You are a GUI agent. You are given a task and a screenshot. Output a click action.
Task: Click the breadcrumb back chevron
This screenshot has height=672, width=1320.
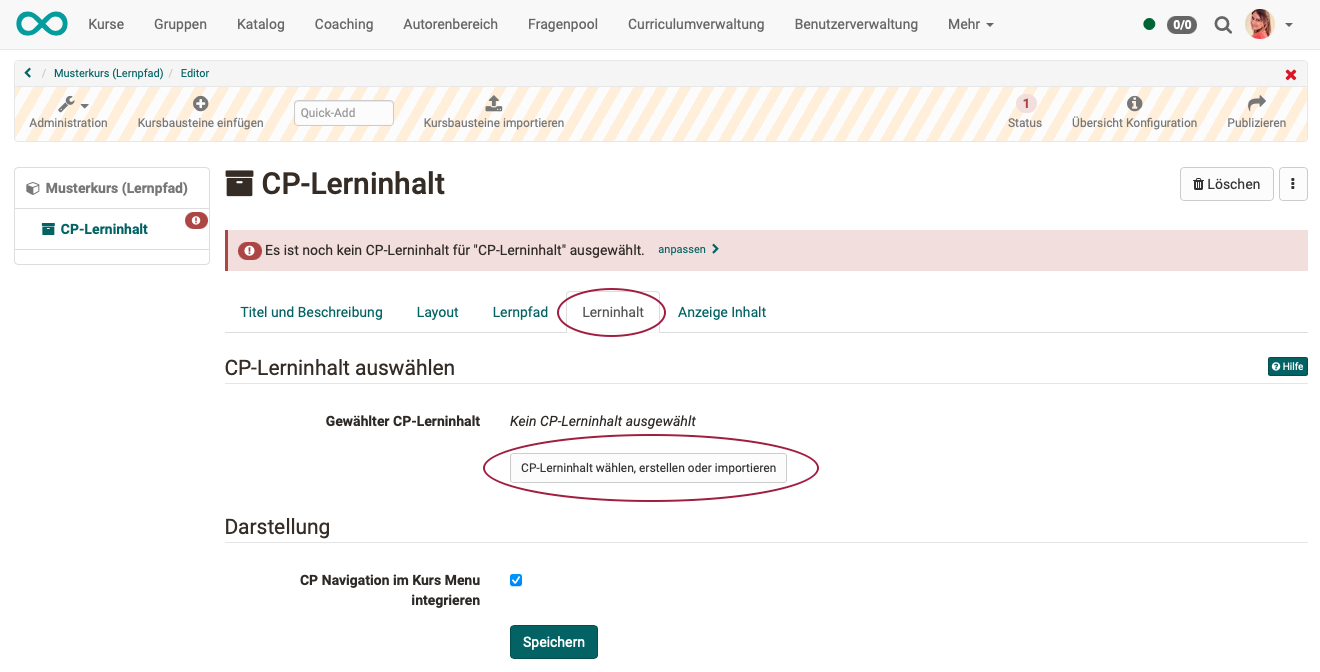(27, 72)
